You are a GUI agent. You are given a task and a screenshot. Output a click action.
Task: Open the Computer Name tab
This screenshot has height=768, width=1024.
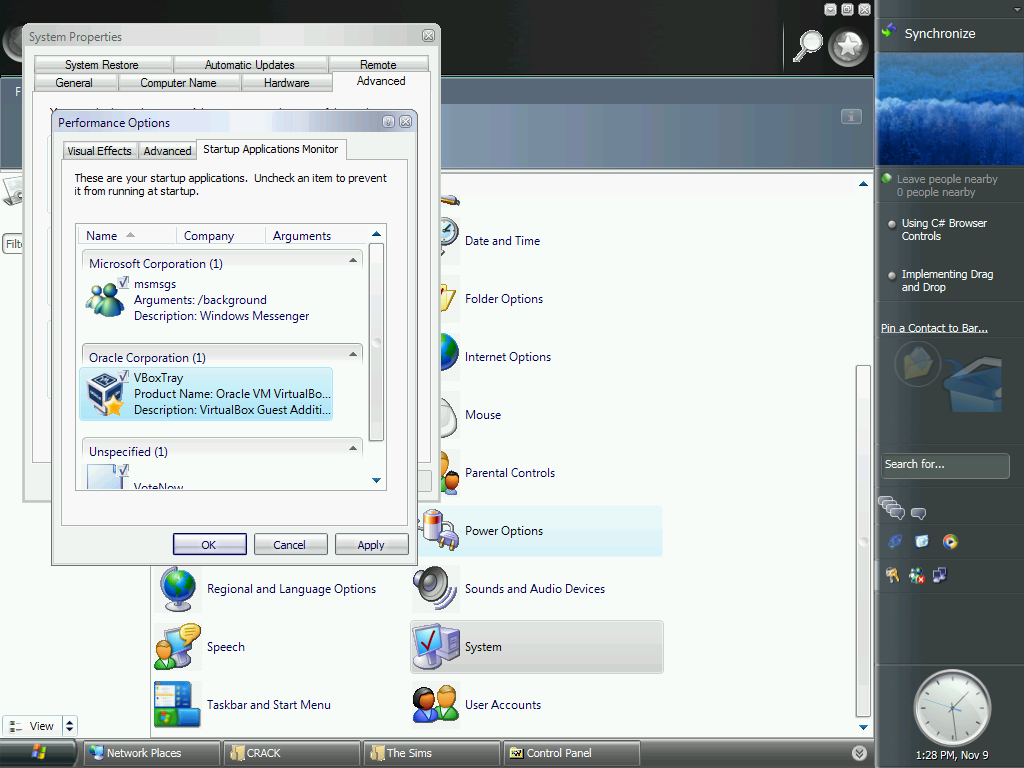point(178,83)
